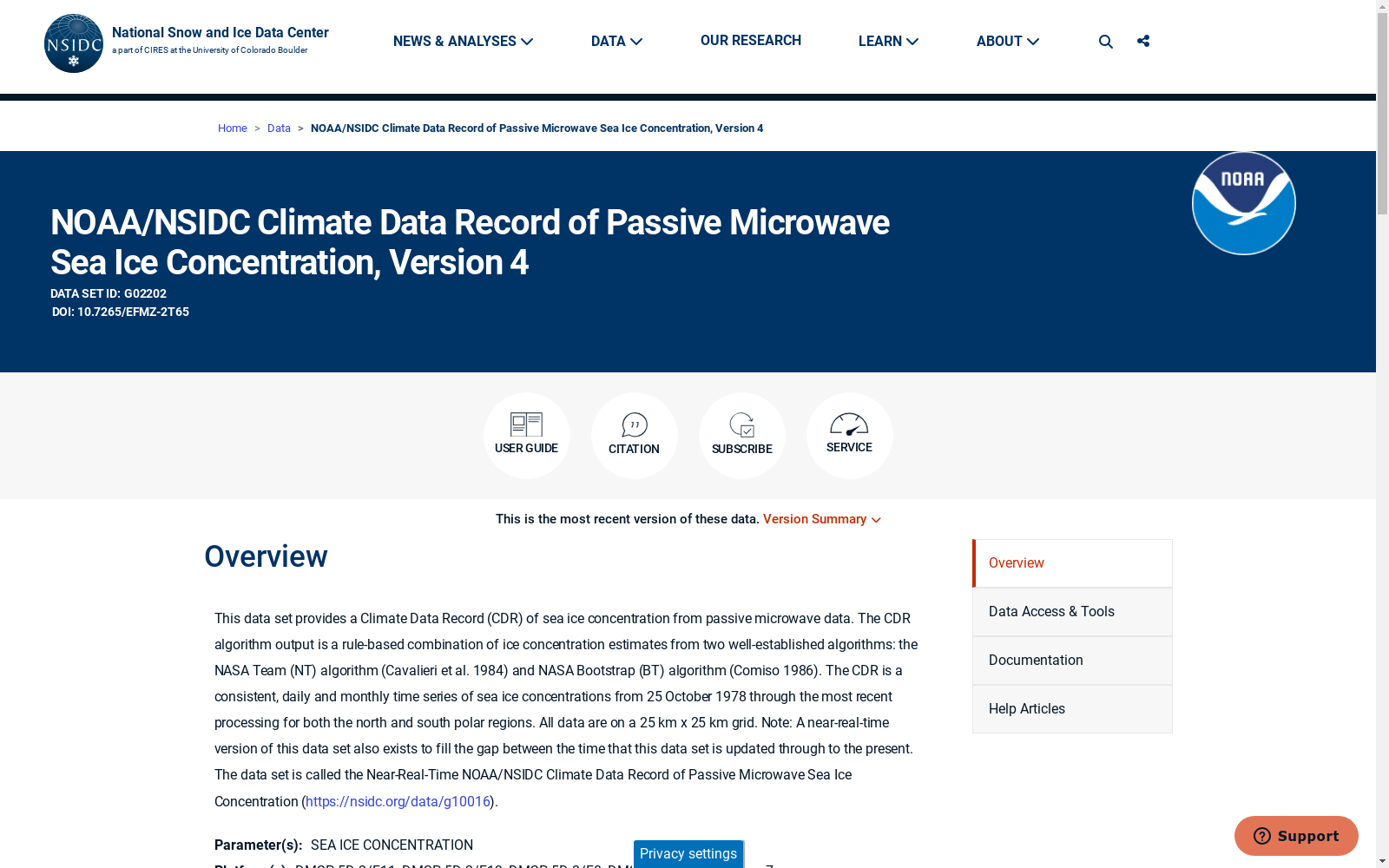Click the Parameter(s): label
This screenshot has width=1389, height=868.
(259, 845)
